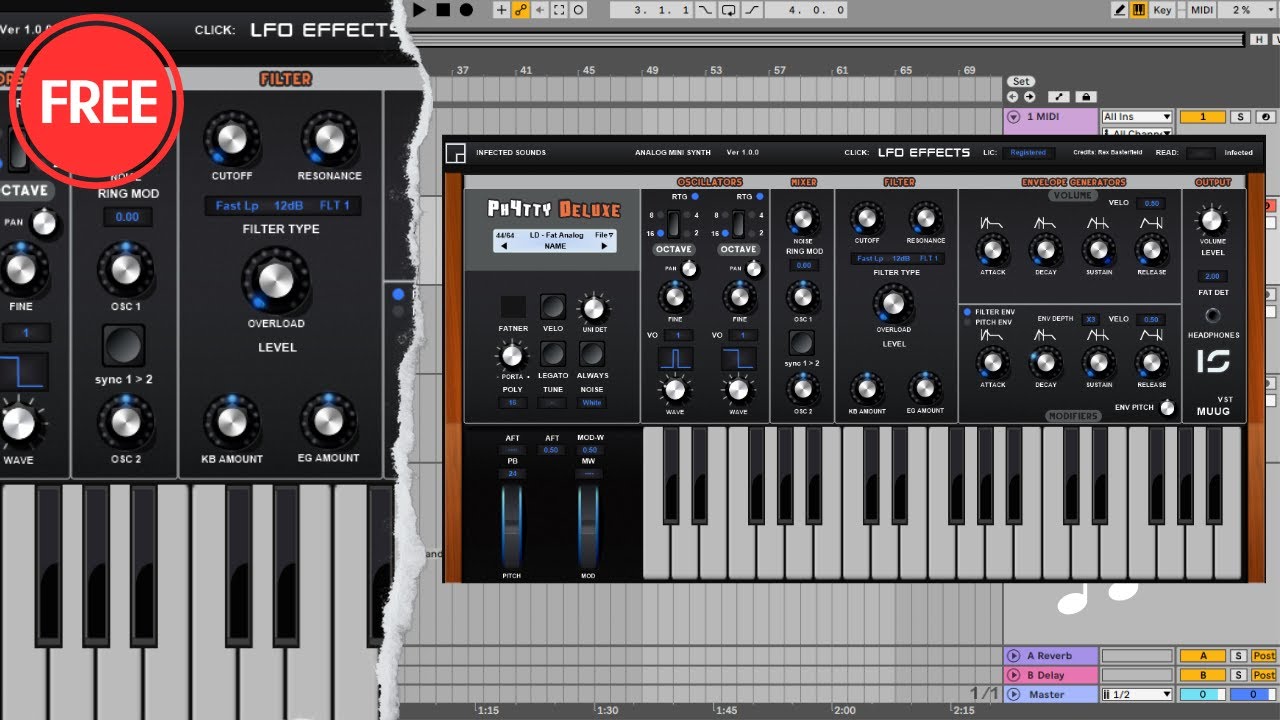Click the Post button on A Reverb
Image resolution: width=1280 pixels, height=720 pixels.
[x=1264, y=656]
